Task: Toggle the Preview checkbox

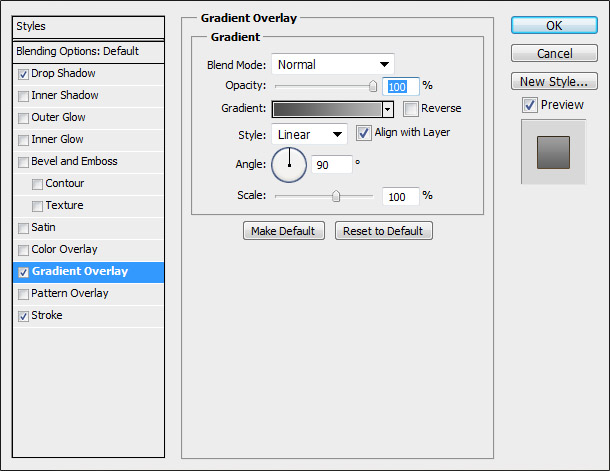Action: (530, 105)
